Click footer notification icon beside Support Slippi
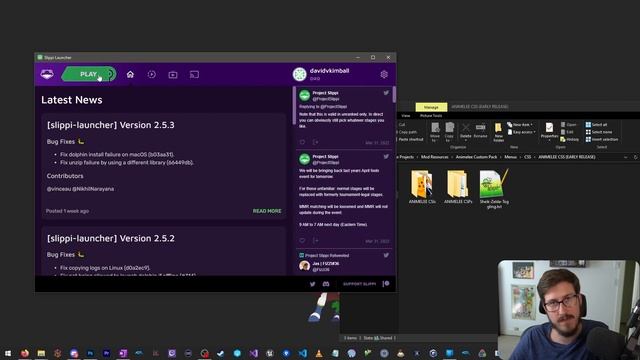The image size is (640, 360). point(386,284)
